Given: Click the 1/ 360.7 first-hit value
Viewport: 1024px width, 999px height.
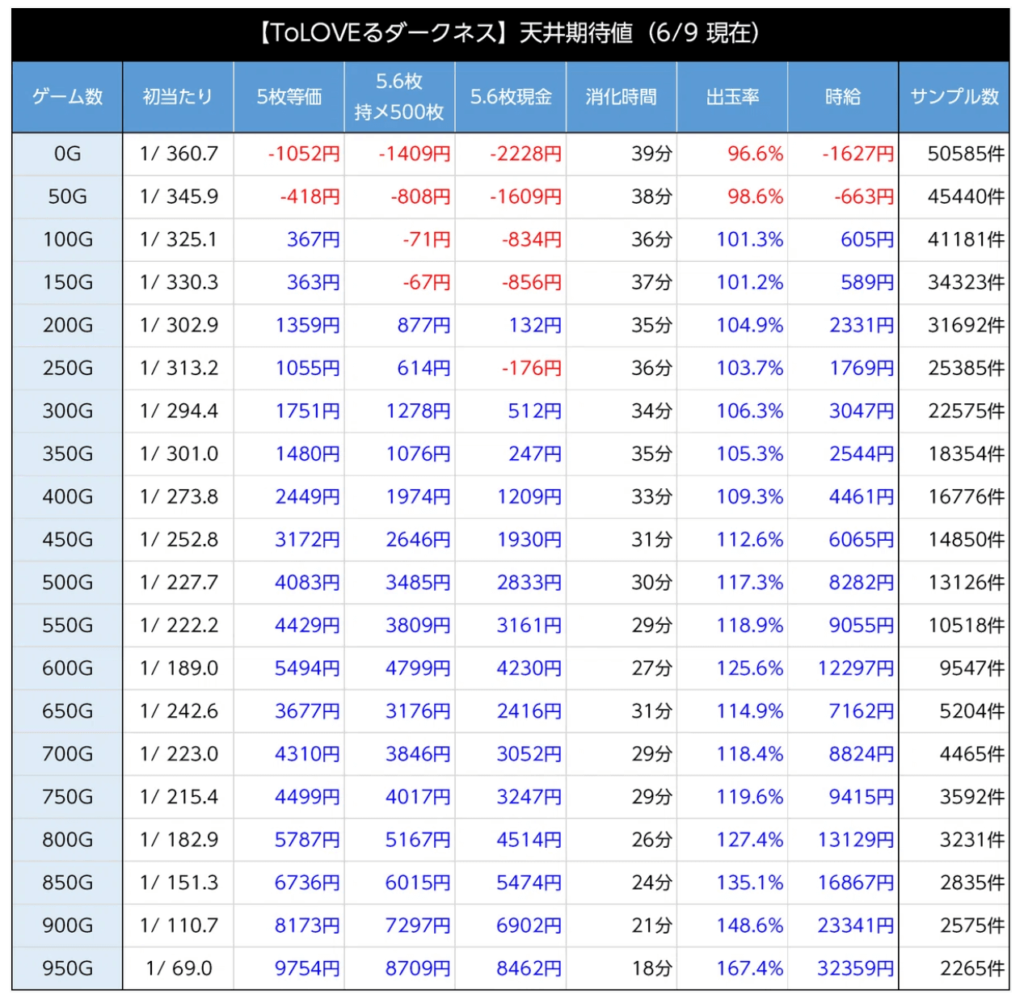Looking at the screenshot, I should tap(178, 153).
